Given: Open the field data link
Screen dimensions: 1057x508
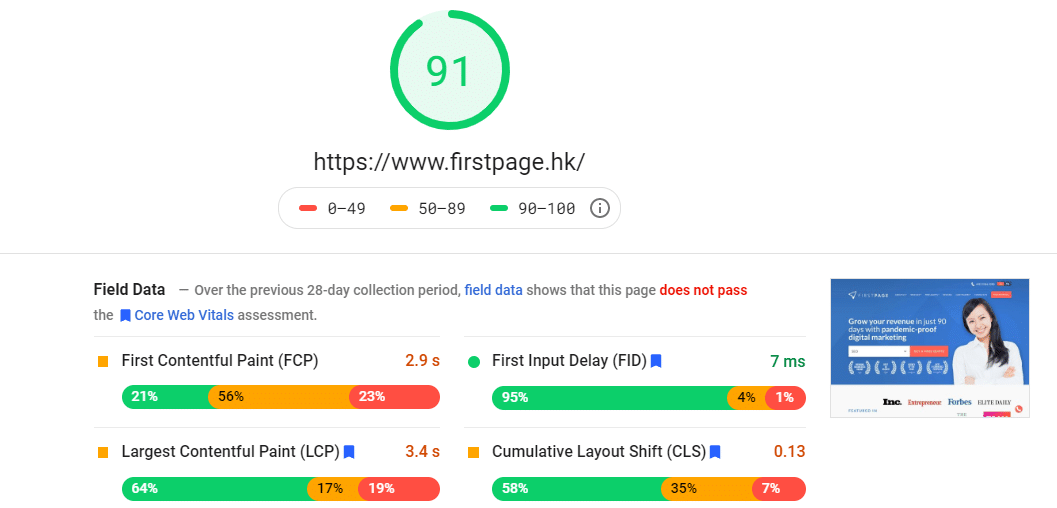Looking at the screenshot, I should [493, 290].
